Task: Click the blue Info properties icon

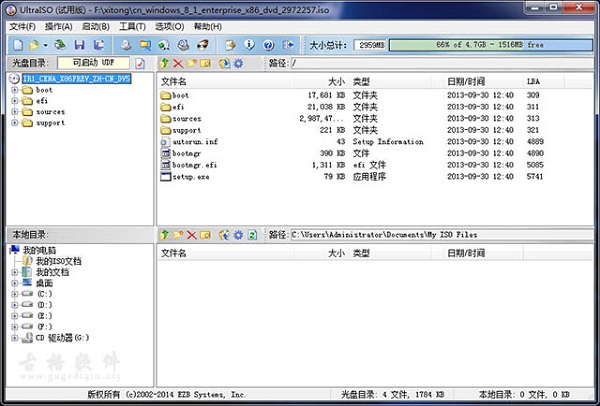Action: (x=249, y=45)
